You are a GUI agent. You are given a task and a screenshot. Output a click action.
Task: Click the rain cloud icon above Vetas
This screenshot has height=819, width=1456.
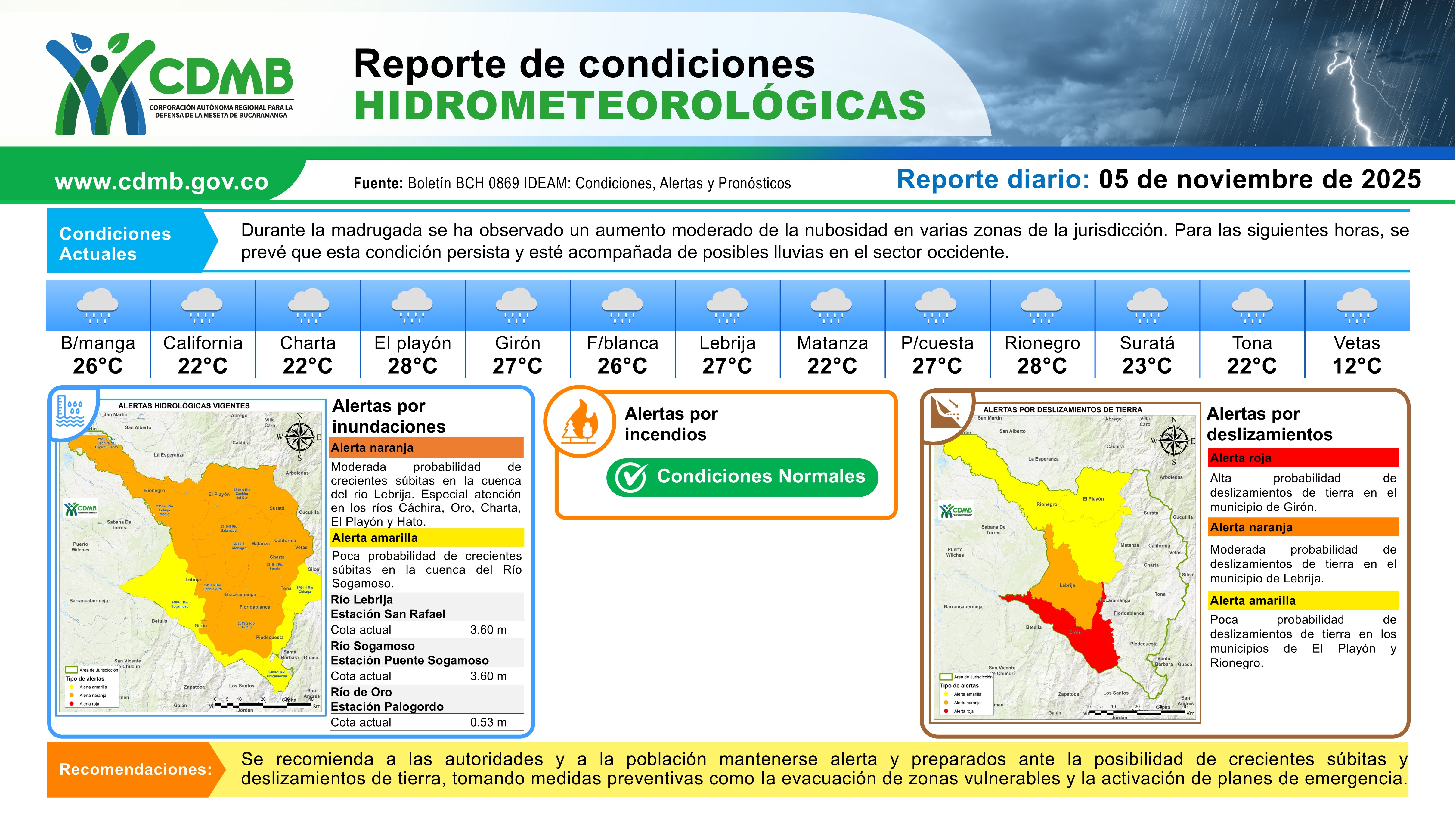[1356, 306]
